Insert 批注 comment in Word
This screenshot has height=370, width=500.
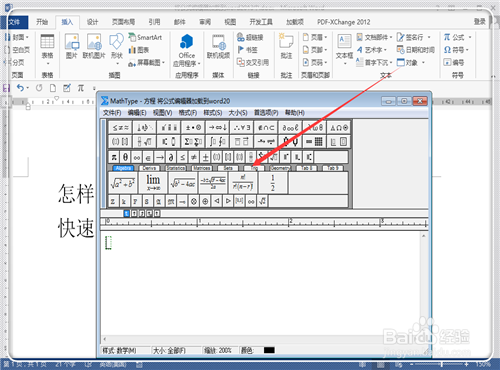286,46
